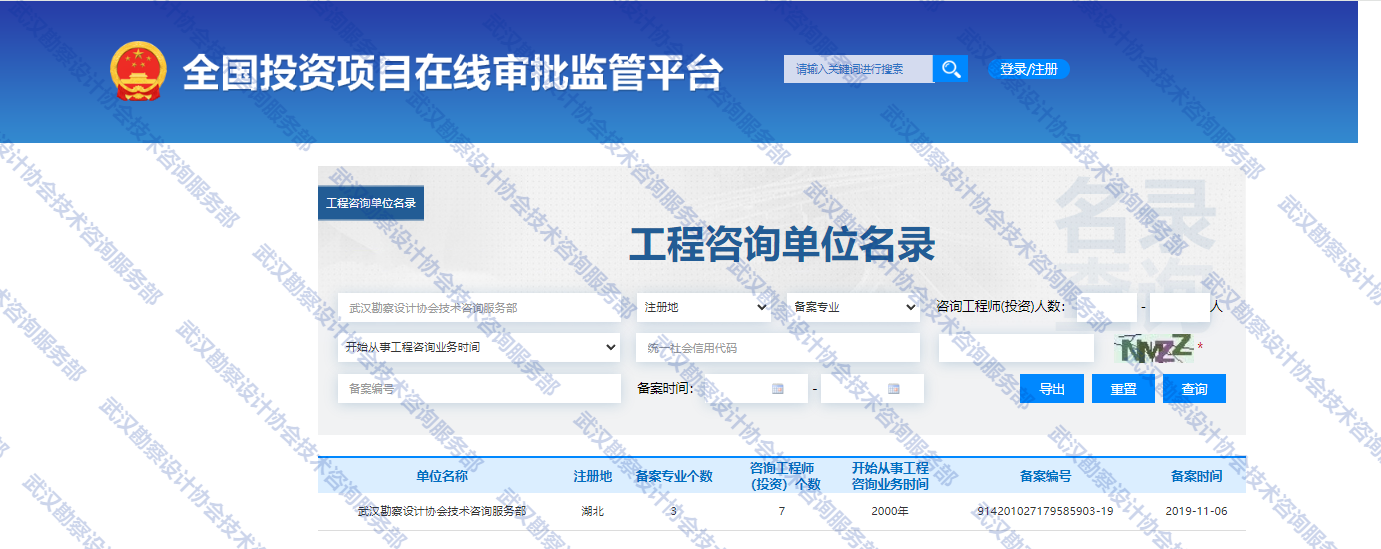Click the 重置 reset button
Screen dimensions: 1381x549
click(x=1123, y=389)
